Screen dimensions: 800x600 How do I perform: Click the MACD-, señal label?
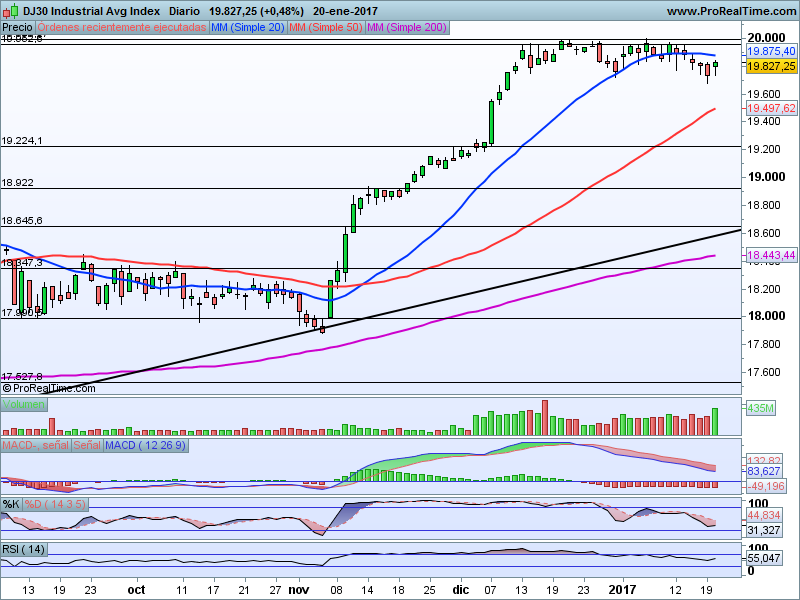coord(35,445)
